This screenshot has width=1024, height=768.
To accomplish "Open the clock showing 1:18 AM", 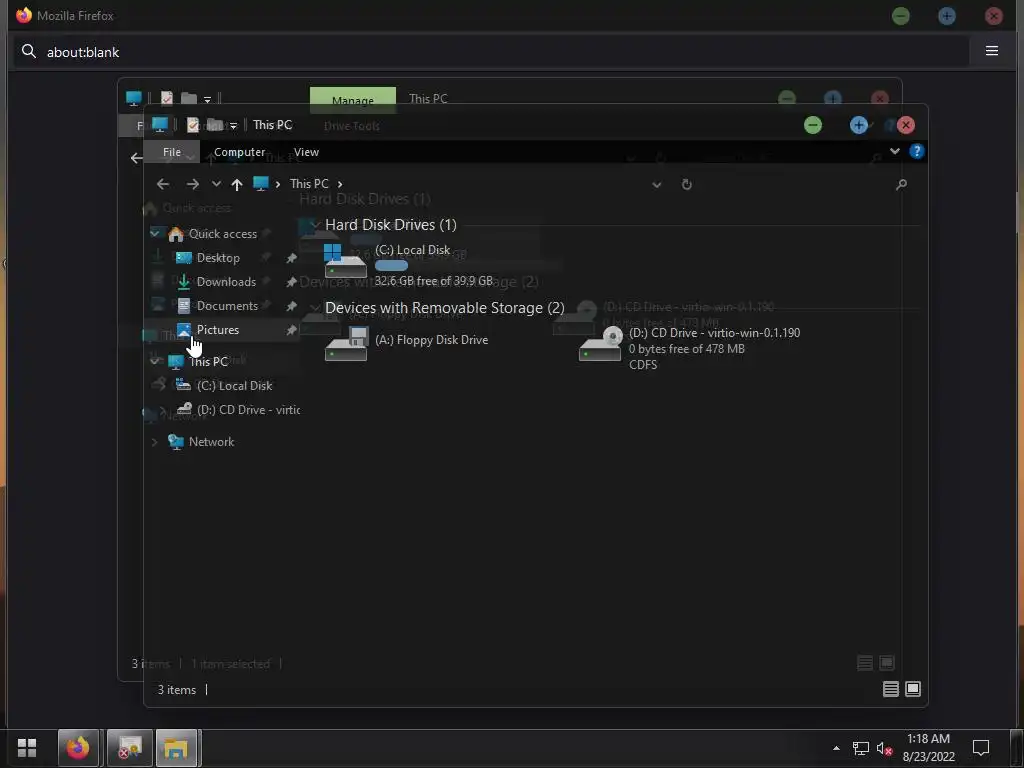I will (x=928, y=748).
